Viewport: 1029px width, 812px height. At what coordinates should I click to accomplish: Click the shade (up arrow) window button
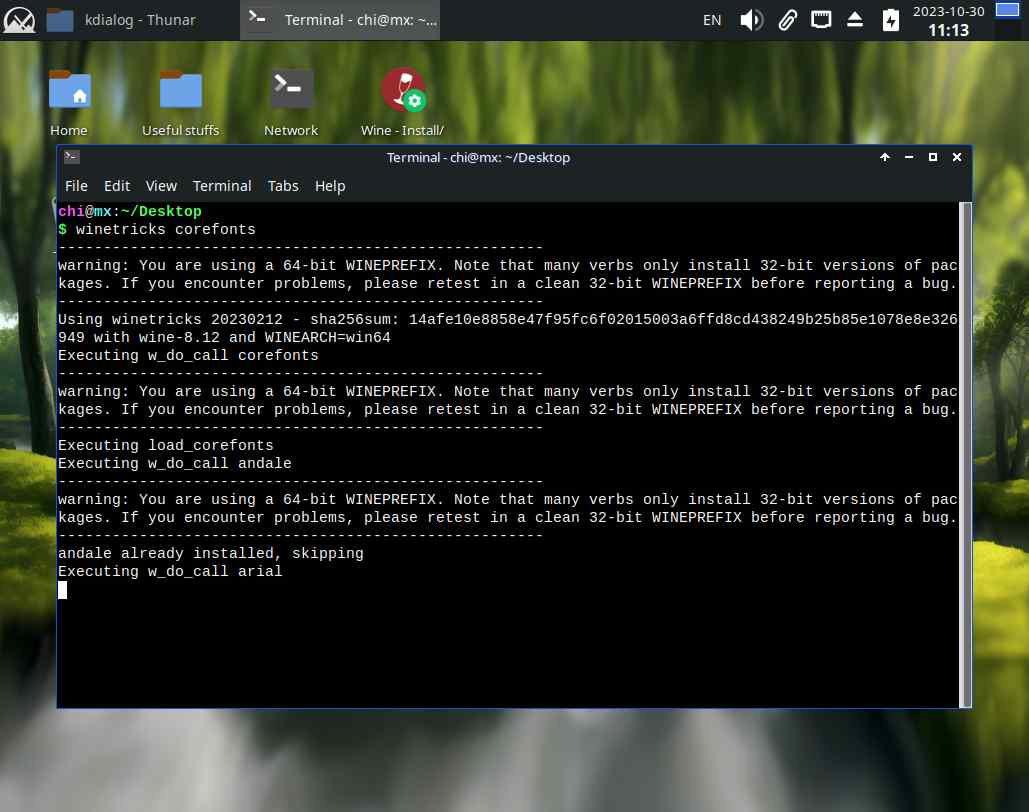[885, 158]
